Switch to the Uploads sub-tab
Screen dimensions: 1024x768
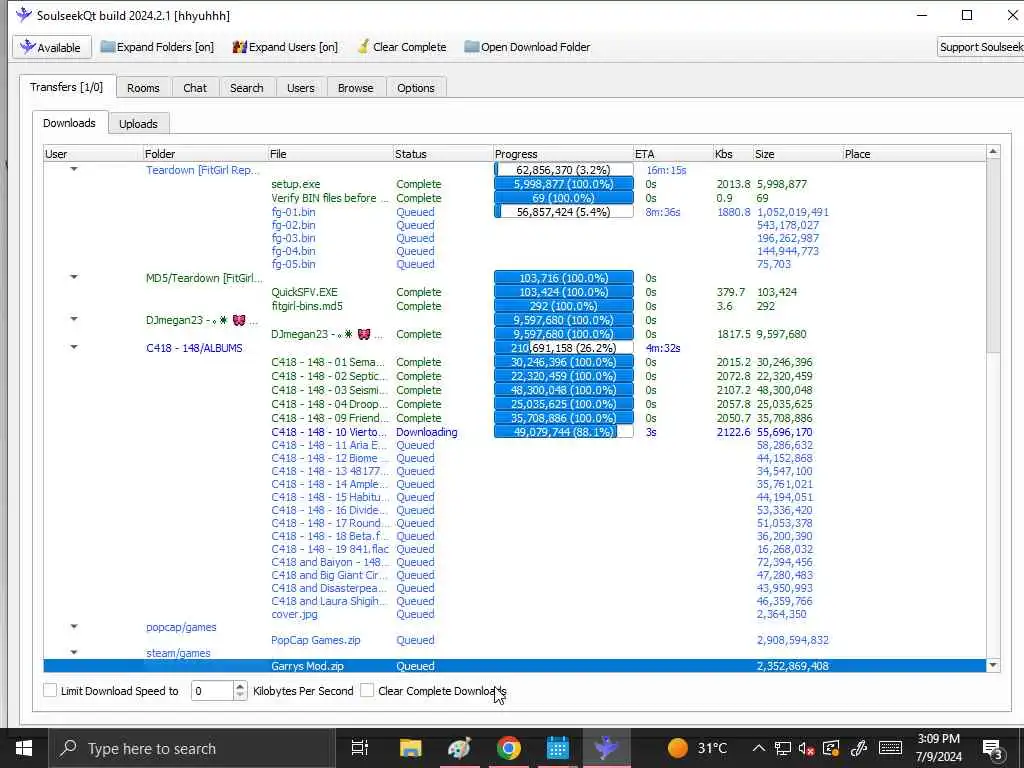click(x=138, y=123)
